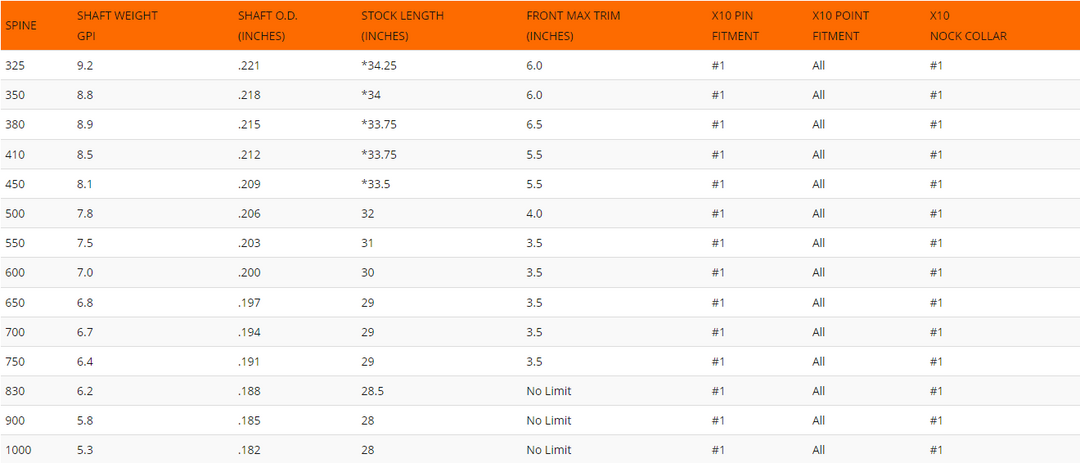Select "No Limit" in the 830 spine row
The height and width of the screenshot is (463, 1080).
pyautogui.click(x=549, y=391)
